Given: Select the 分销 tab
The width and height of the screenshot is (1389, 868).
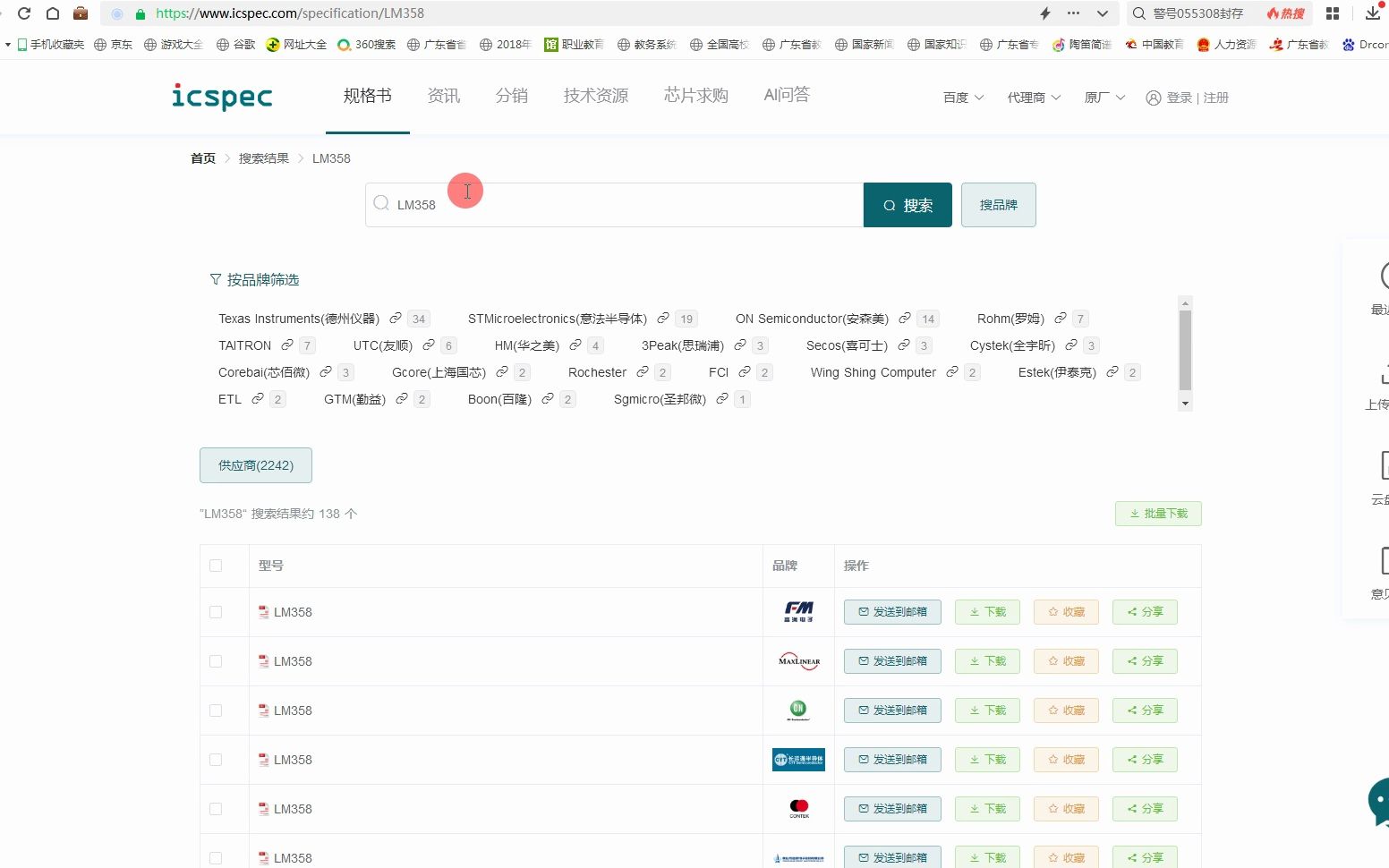Looking at the screenshot, I should point(512,96).
